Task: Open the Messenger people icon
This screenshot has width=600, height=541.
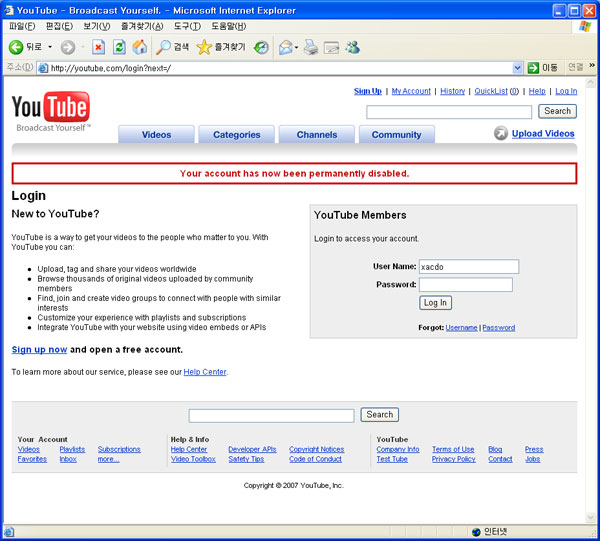Action: click(352, 47)
